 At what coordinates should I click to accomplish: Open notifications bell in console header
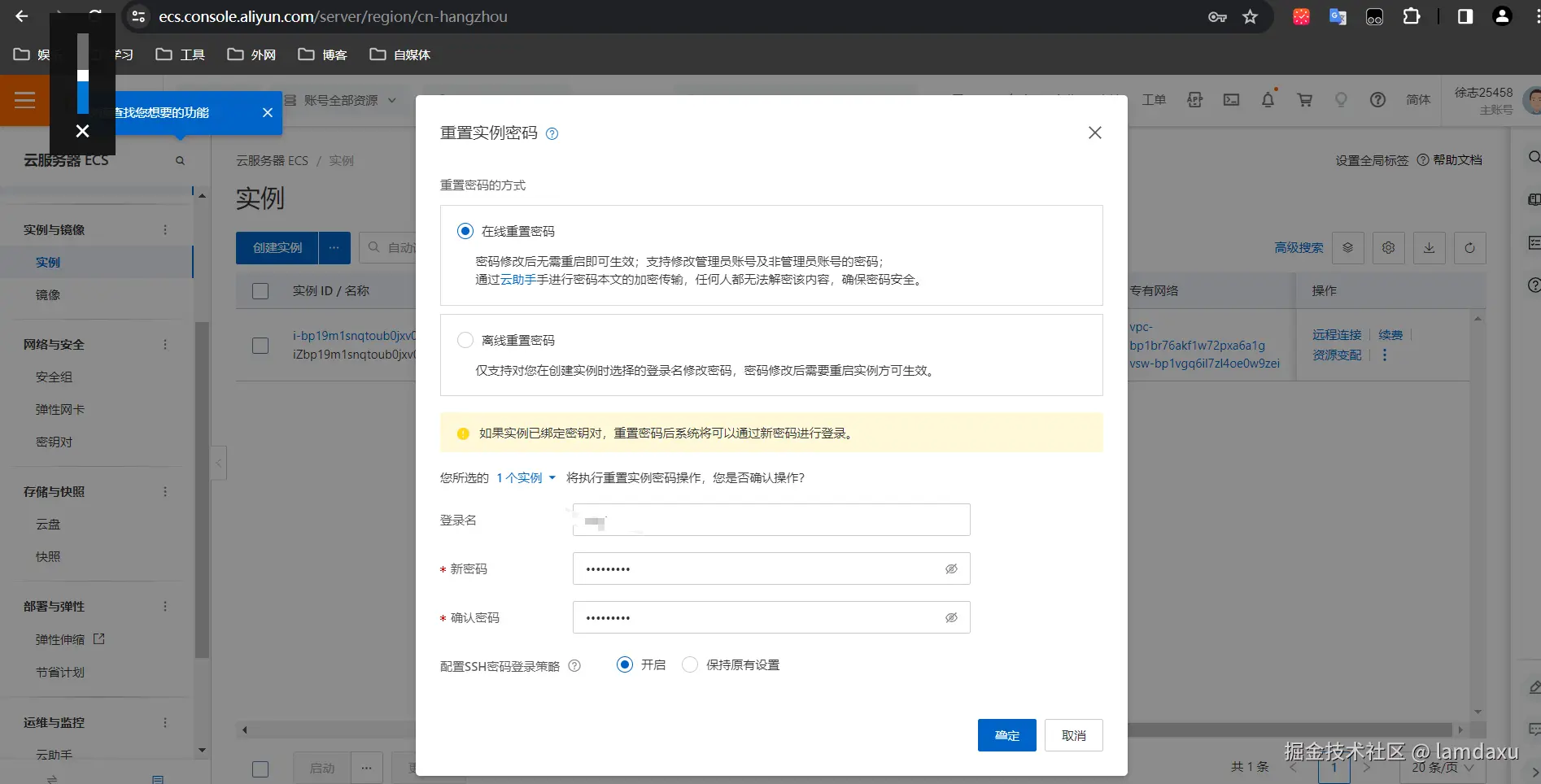point(1268,99)
